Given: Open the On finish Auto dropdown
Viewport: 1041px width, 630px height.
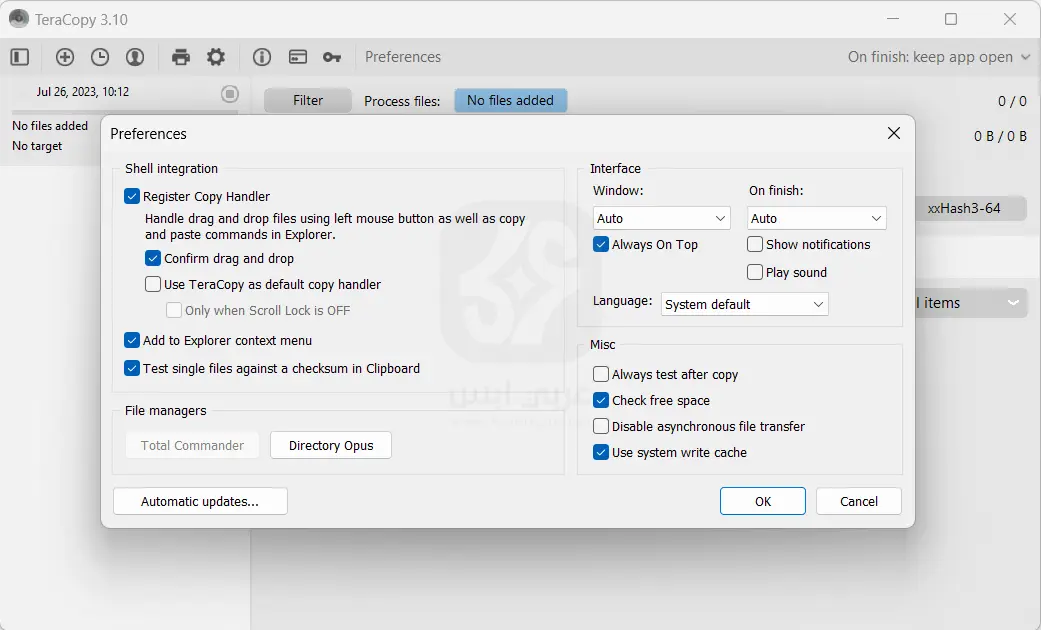Looking at the screenshot, I should click(x=816, y=219).
